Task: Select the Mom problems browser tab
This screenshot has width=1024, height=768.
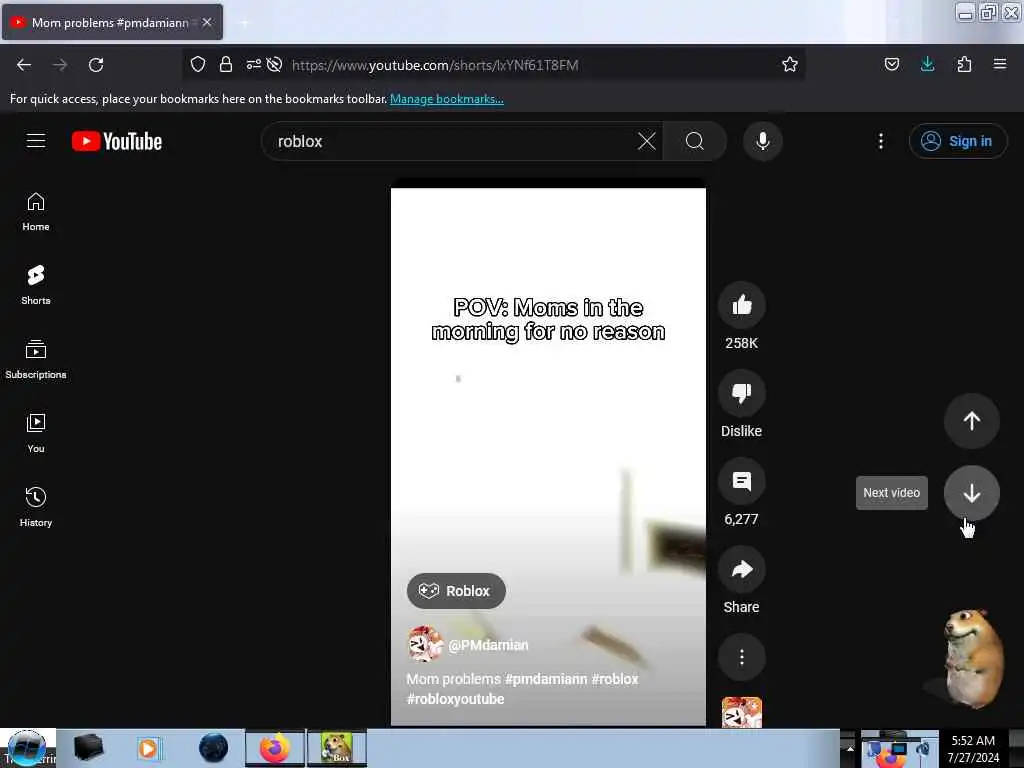Action: click(112, 22)
